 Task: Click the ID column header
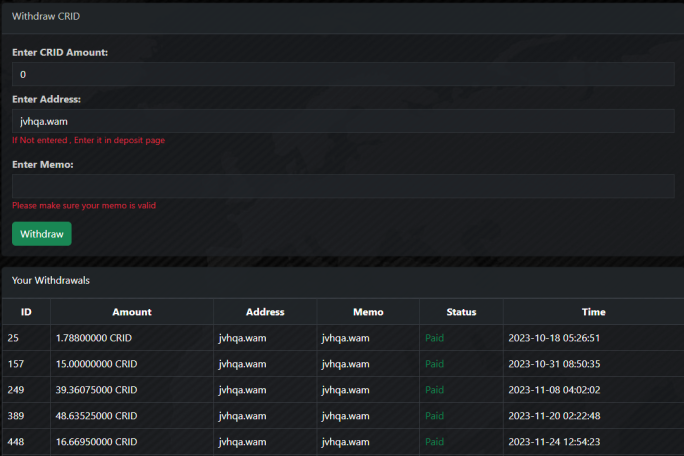(x=26, y=312)
